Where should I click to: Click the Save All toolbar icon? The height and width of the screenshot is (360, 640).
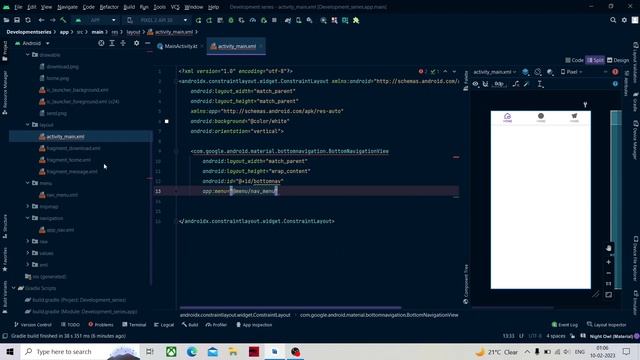[17, 20]
